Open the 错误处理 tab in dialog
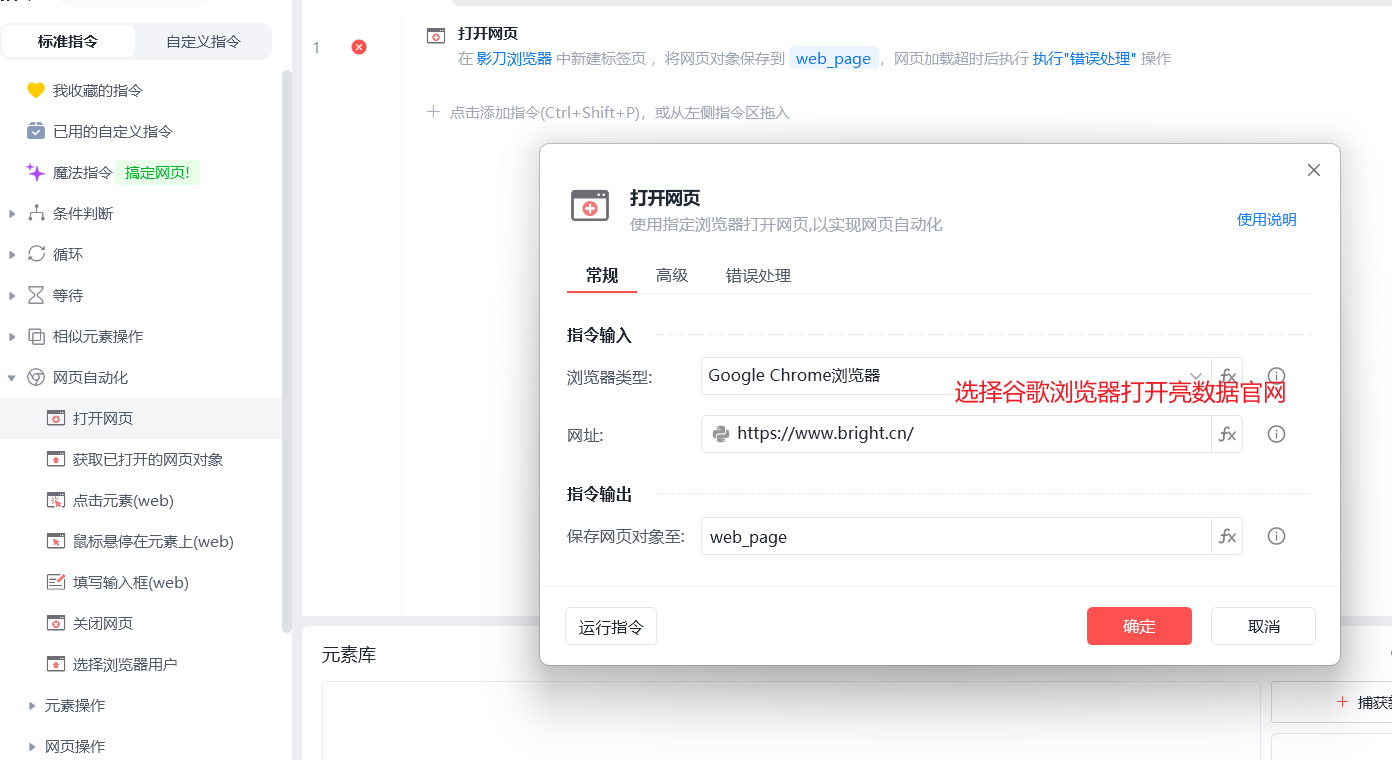 coord(758,275)
